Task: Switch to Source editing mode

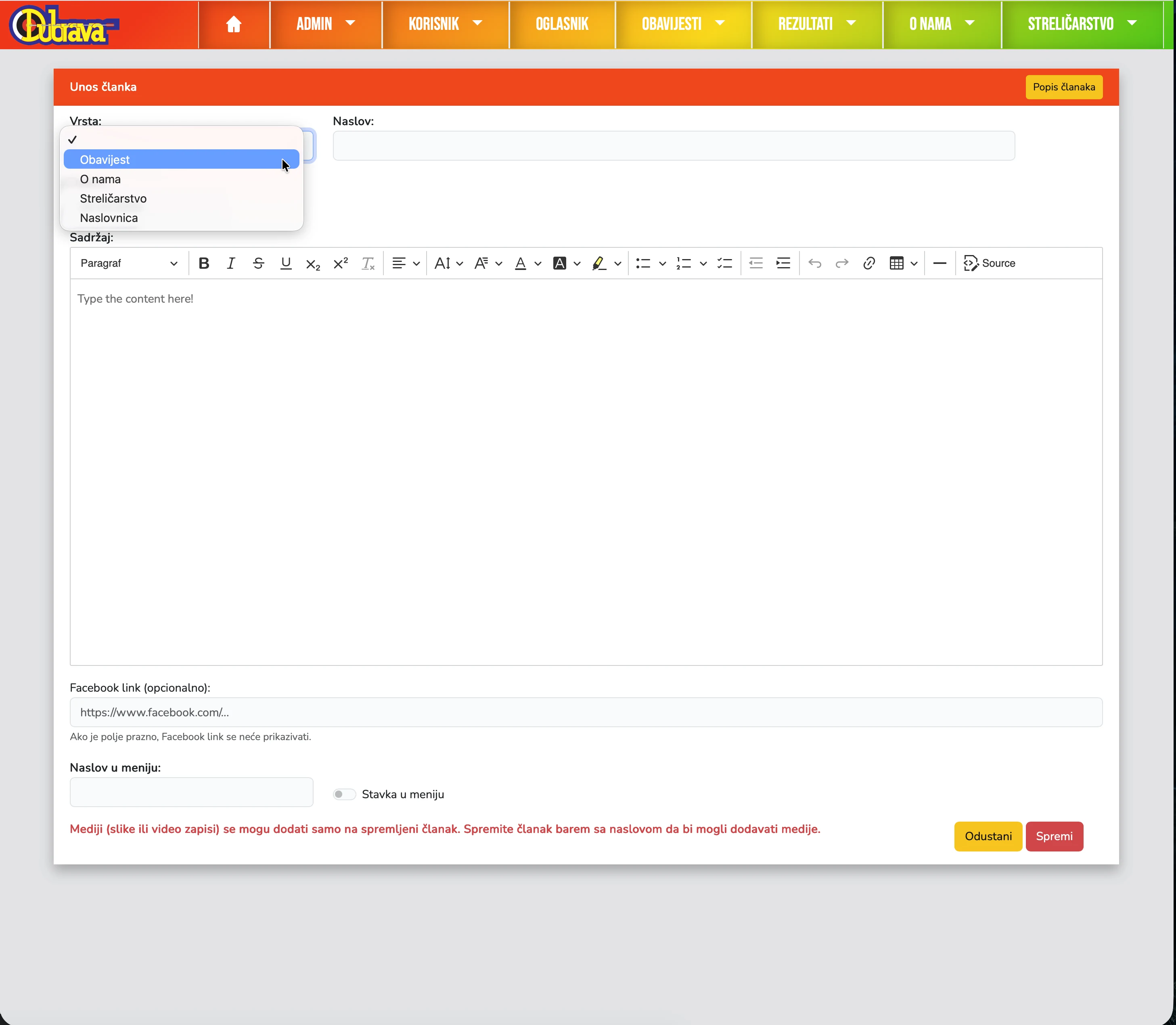Action: 989,263
